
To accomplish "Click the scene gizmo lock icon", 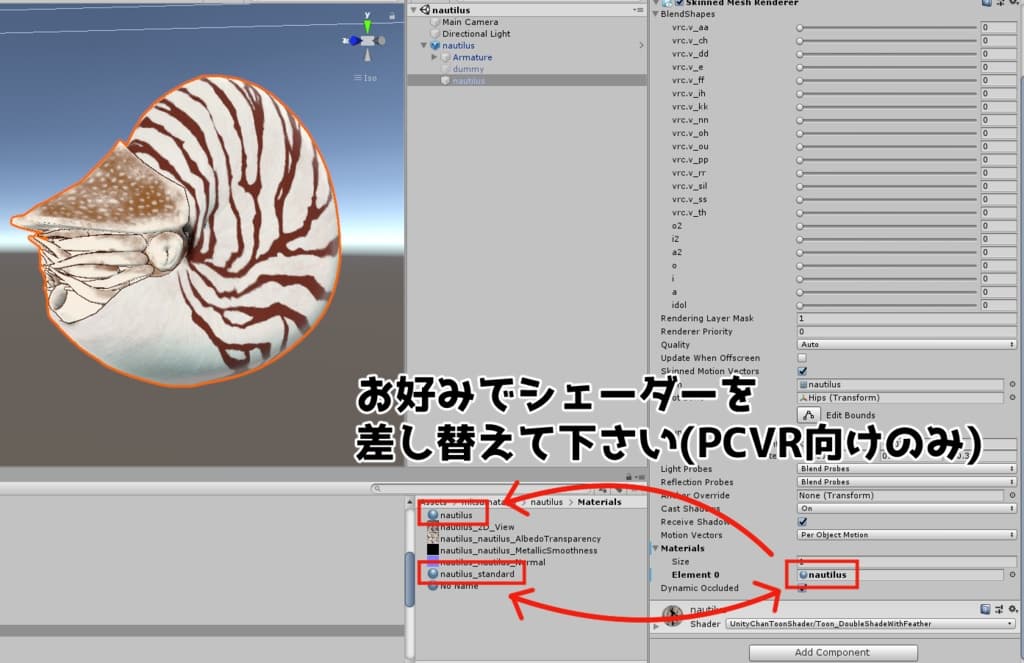I will point(392,16).
